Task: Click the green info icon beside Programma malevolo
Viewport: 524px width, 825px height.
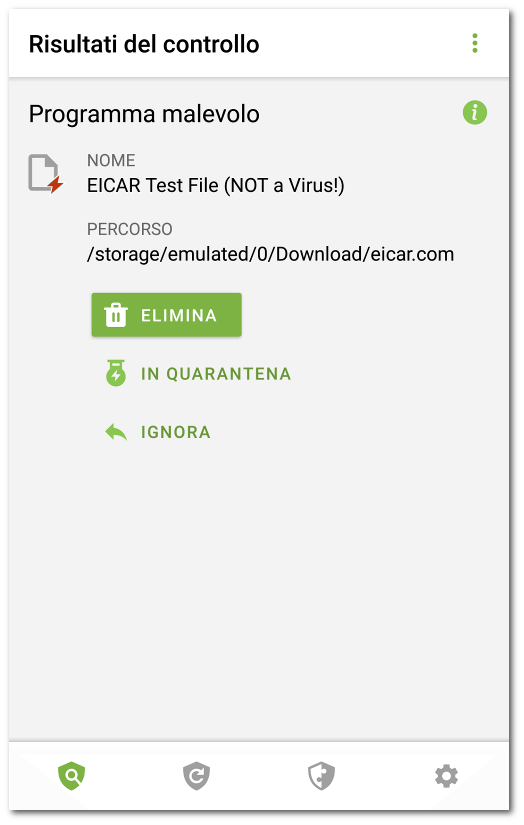Action: (475, 113)
